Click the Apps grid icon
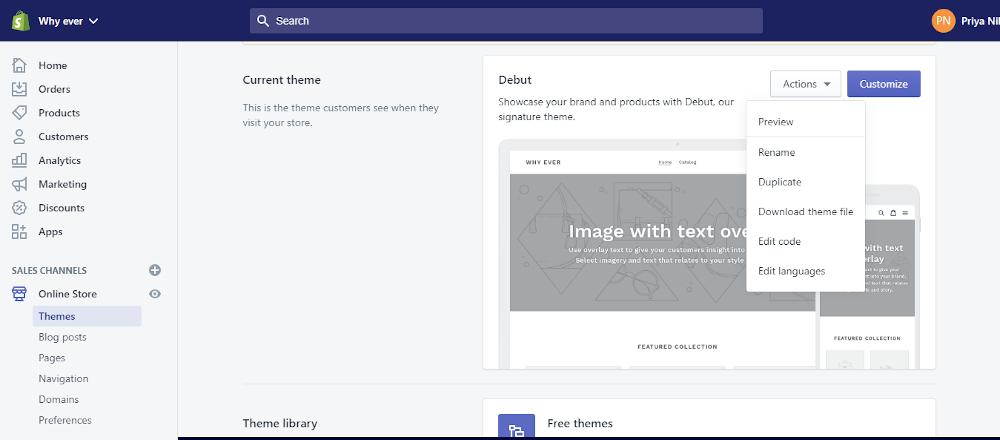This screenshot has height=440, width=1000. point(20,231)
